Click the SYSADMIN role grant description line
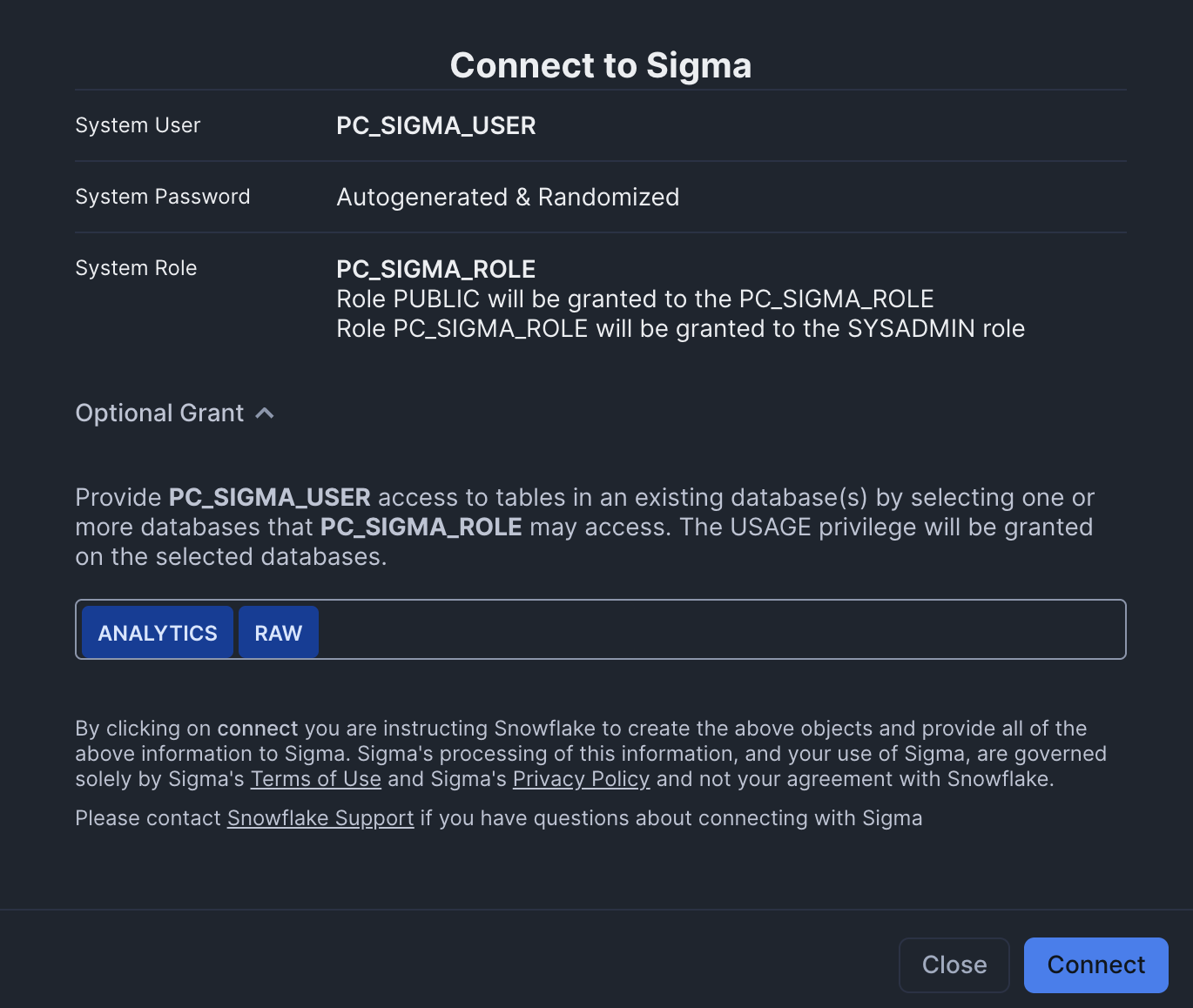1193x1008 pixels. click(x=680, y=329)
